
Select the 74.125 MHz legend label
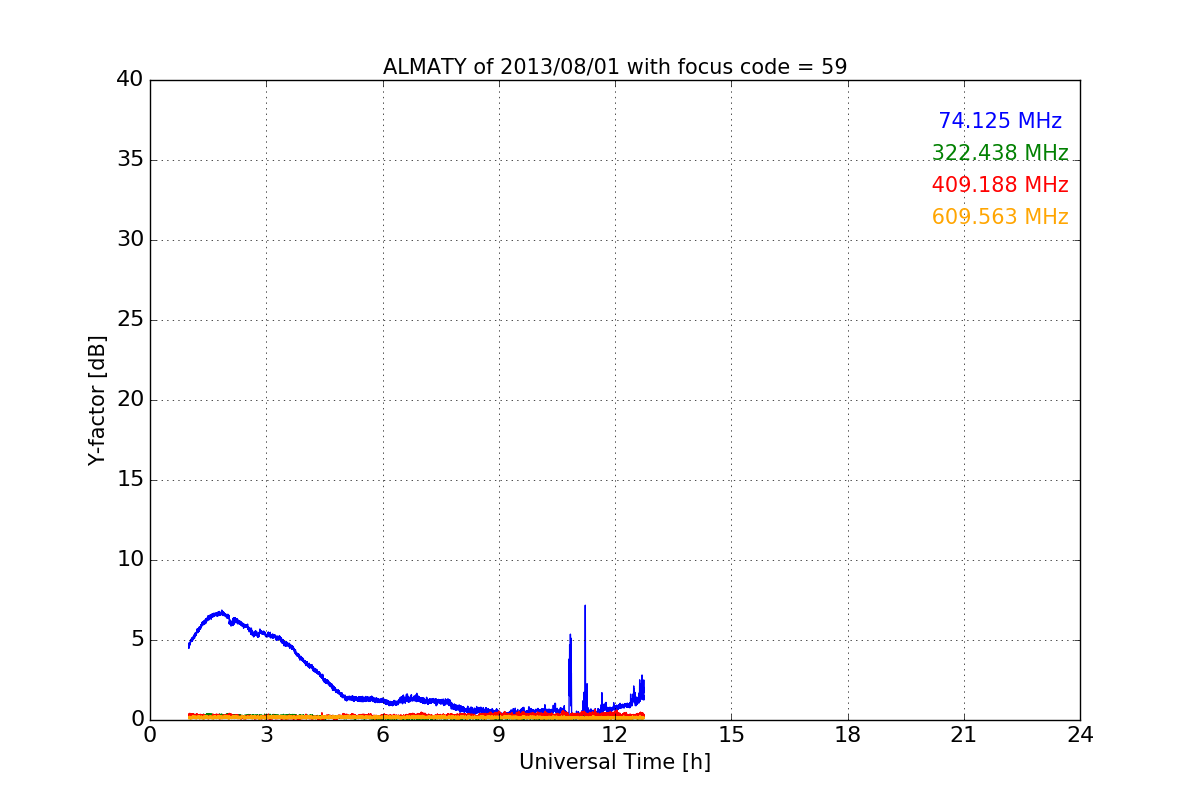coord(1000,121)
